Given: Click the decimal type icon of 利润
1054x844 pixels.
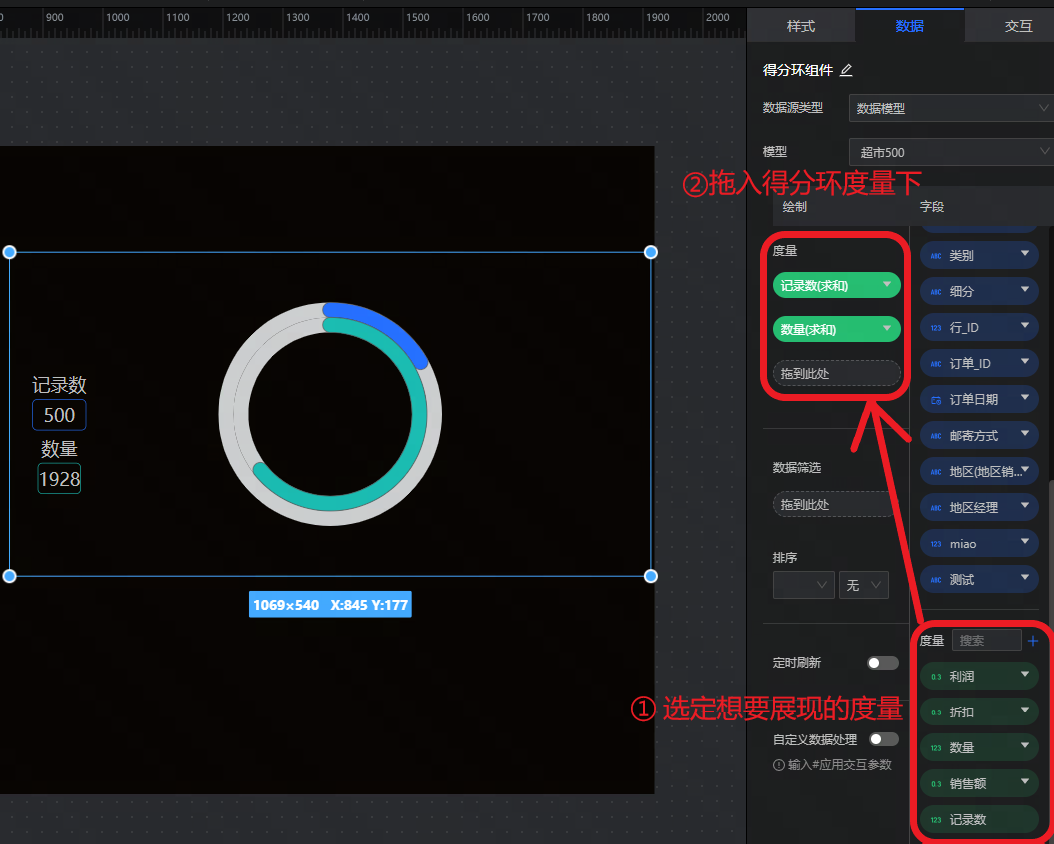Looking at the screenshot, I should (936, 677).
